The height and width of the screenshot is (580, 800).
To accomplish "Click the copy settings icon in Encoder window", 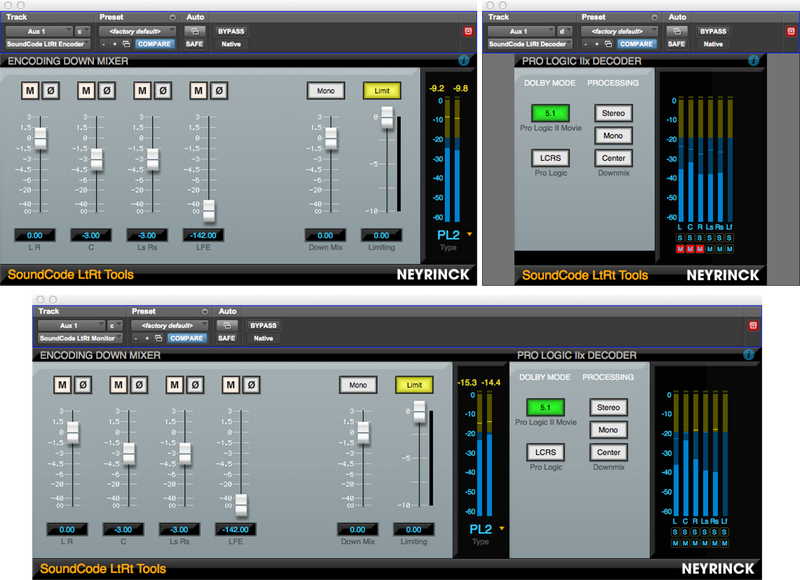I will tap(127, 44).
